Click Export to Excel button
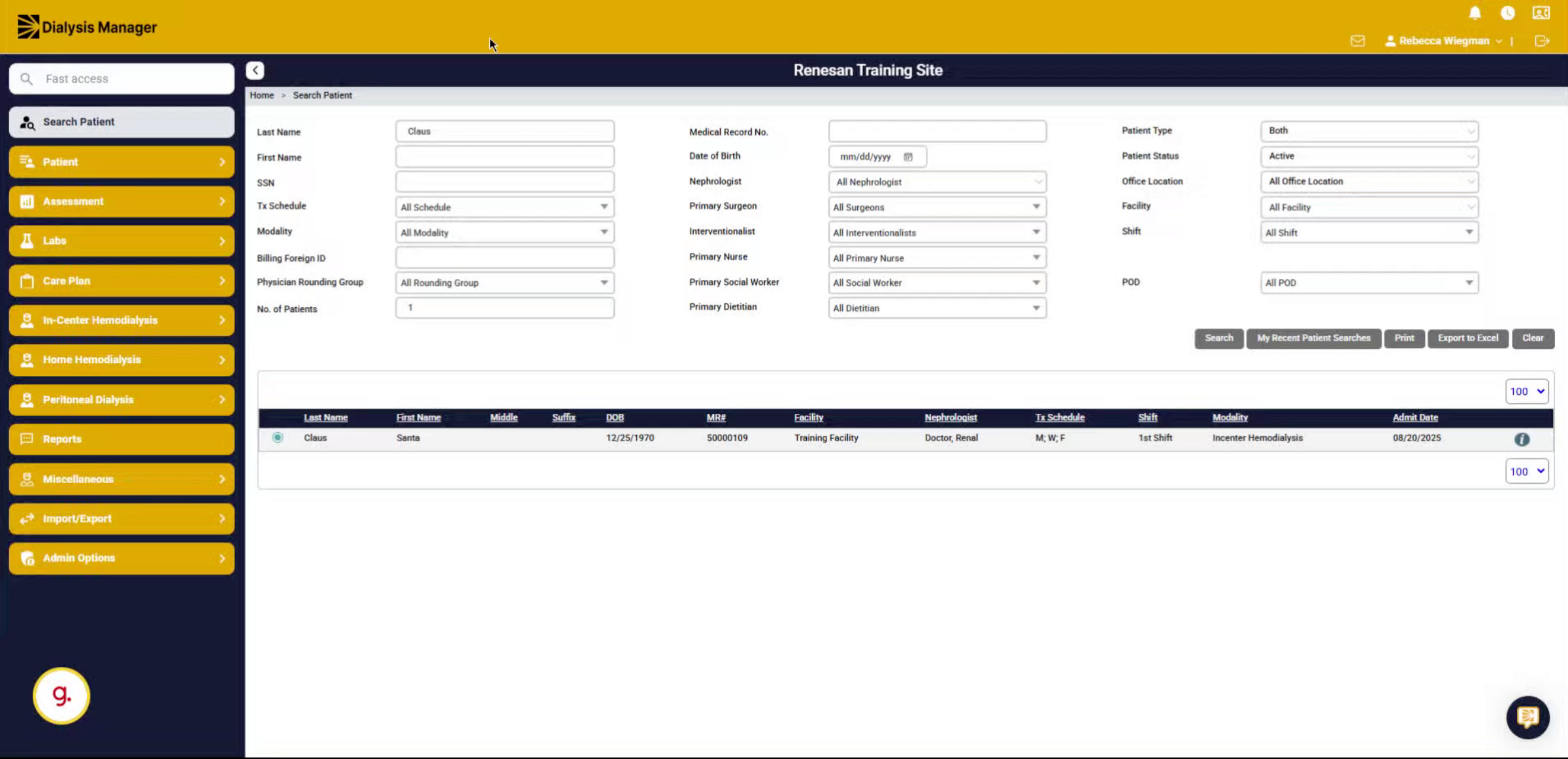 (1467, 338)
